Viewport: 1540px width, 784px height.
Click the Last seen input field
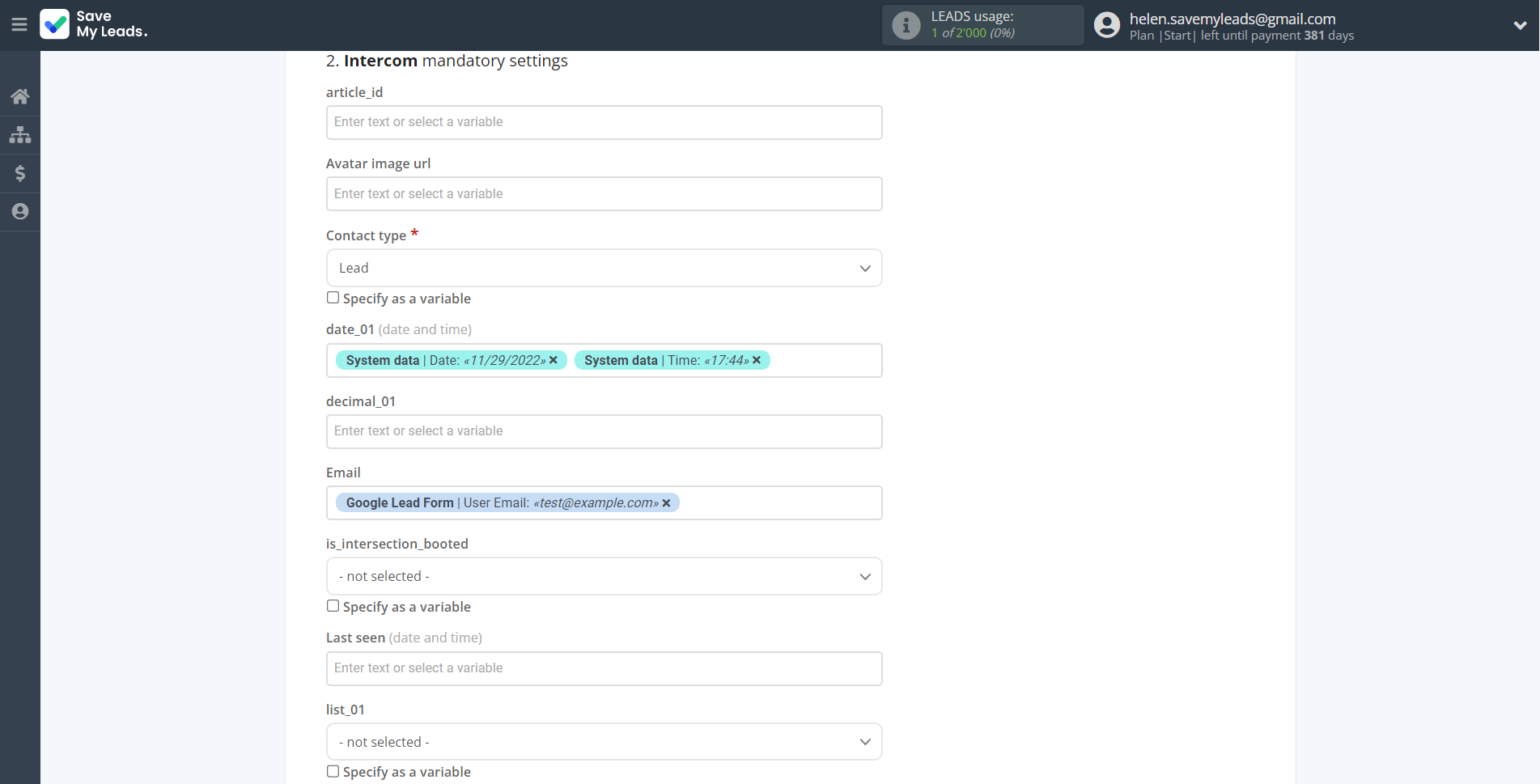click(x=604, y=668)
